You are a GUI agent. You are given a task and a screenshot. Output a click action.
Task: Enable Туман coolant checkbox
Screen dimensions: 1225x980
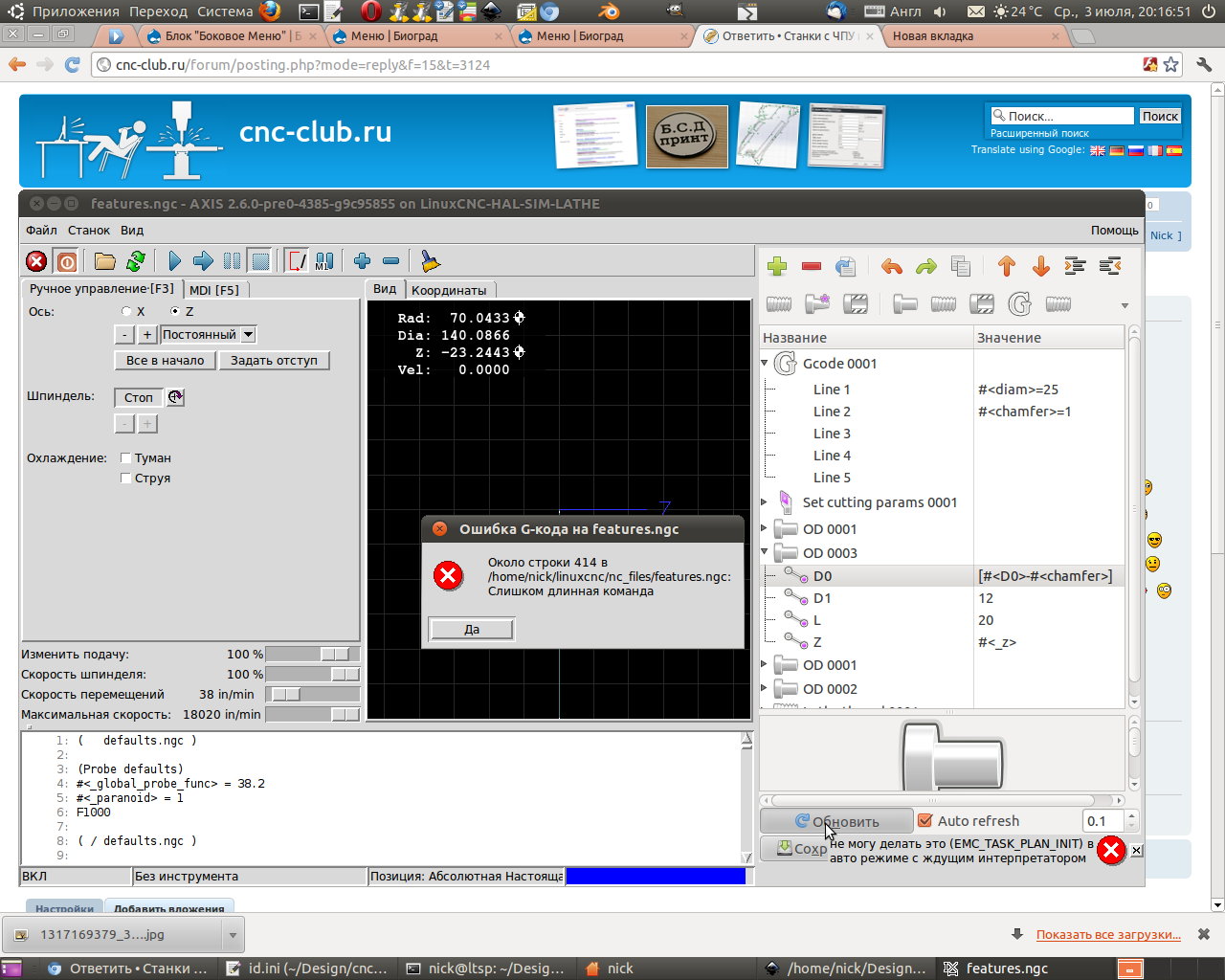tap(125, 457)
